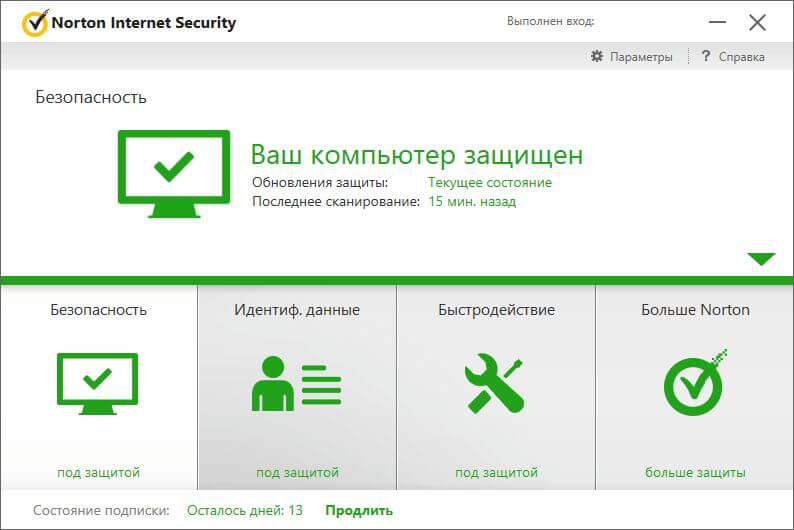The width and height of the screenshot is (794, 530).
Task: Open the Больше Norton tile label
Action: tap(695, 310)
